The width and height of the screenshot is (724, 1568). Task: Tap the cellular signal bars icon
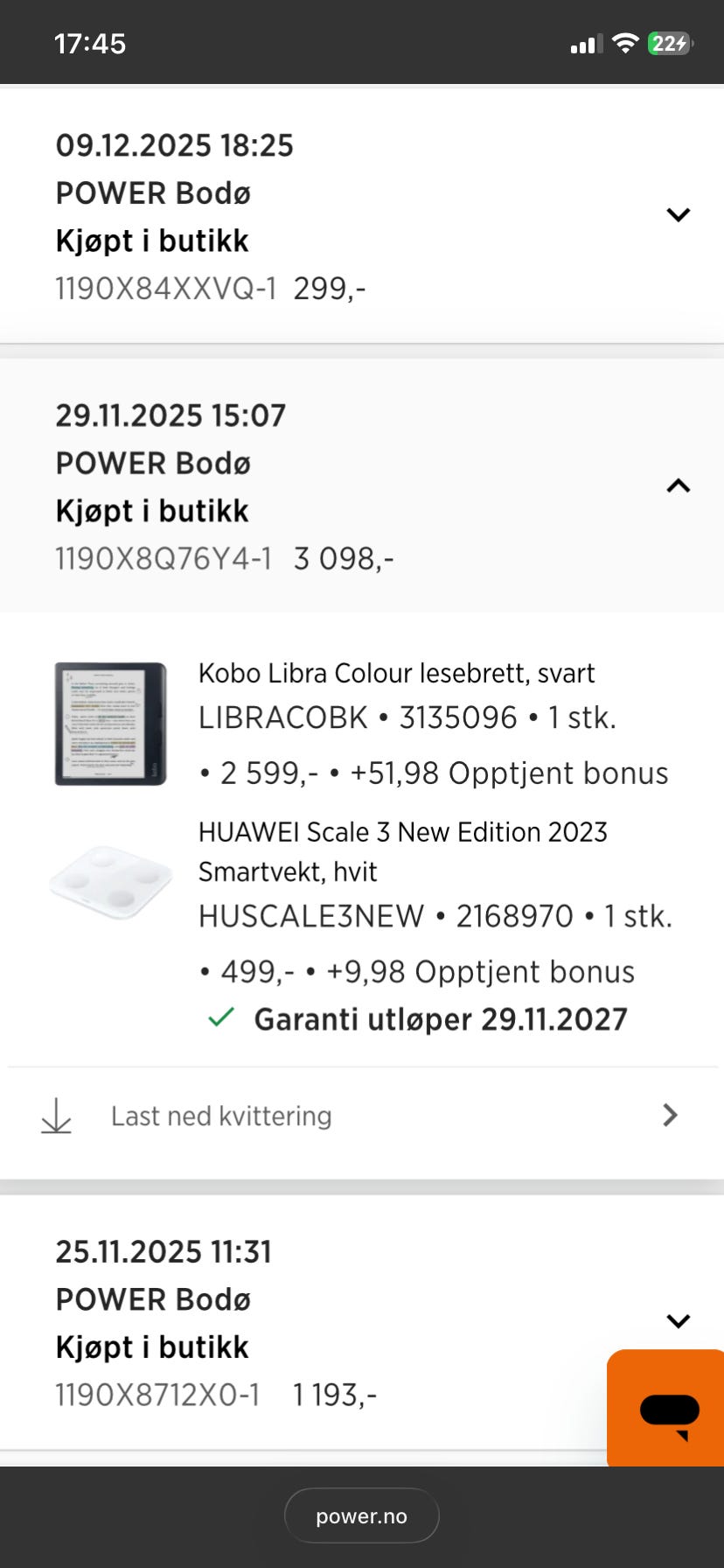[x=587, y=44]
